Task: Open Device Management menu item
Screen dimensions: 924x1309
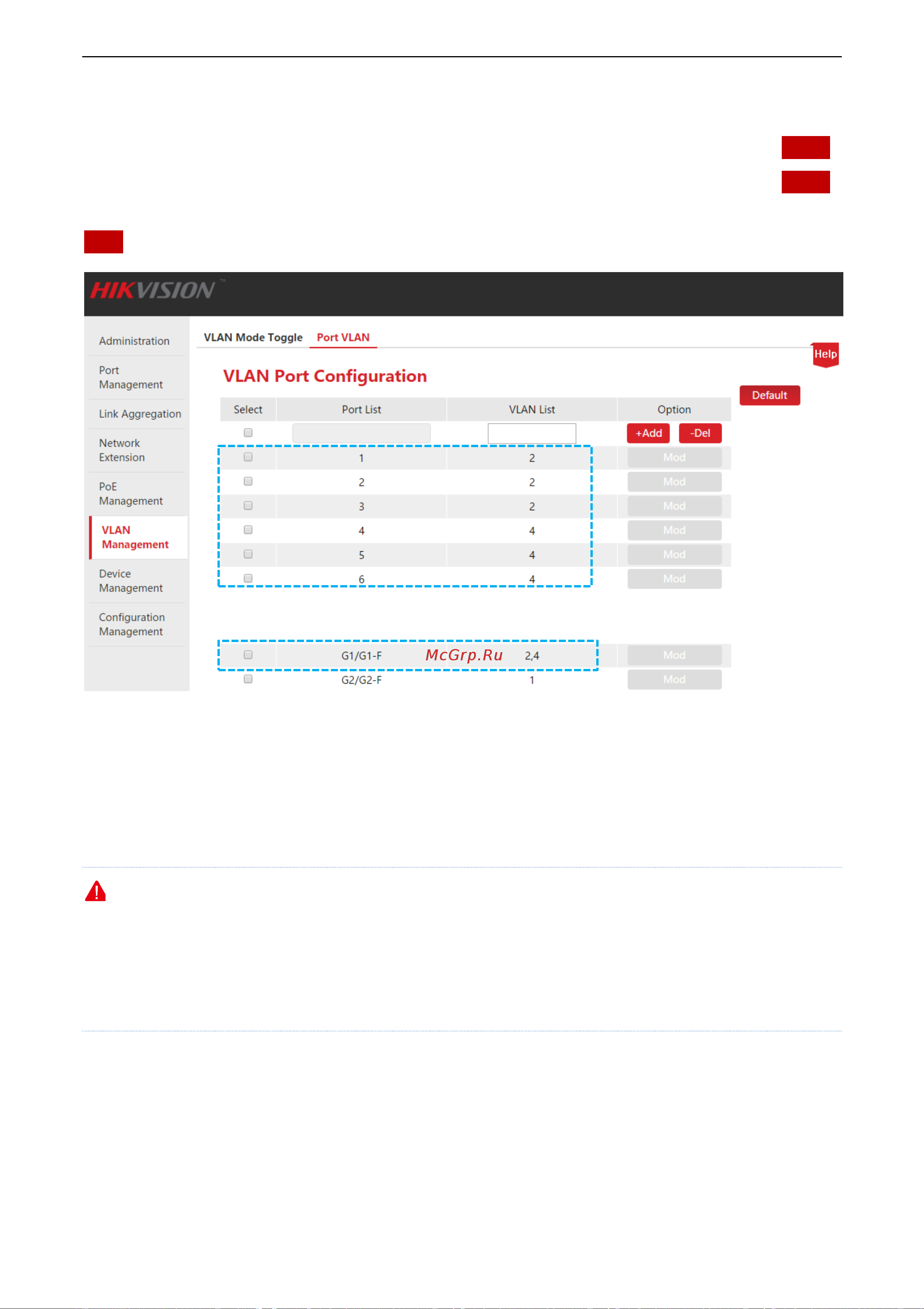Action: pos(131,581)
